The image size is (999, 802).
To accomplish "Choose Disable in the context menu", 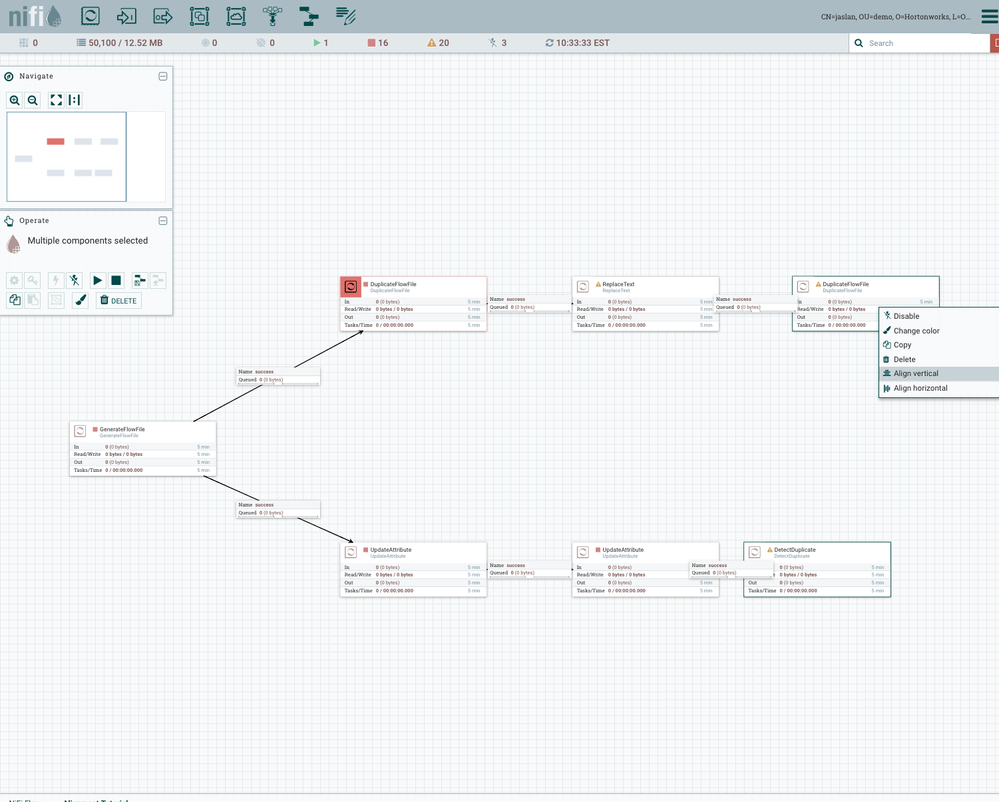I will coord(905,316).
